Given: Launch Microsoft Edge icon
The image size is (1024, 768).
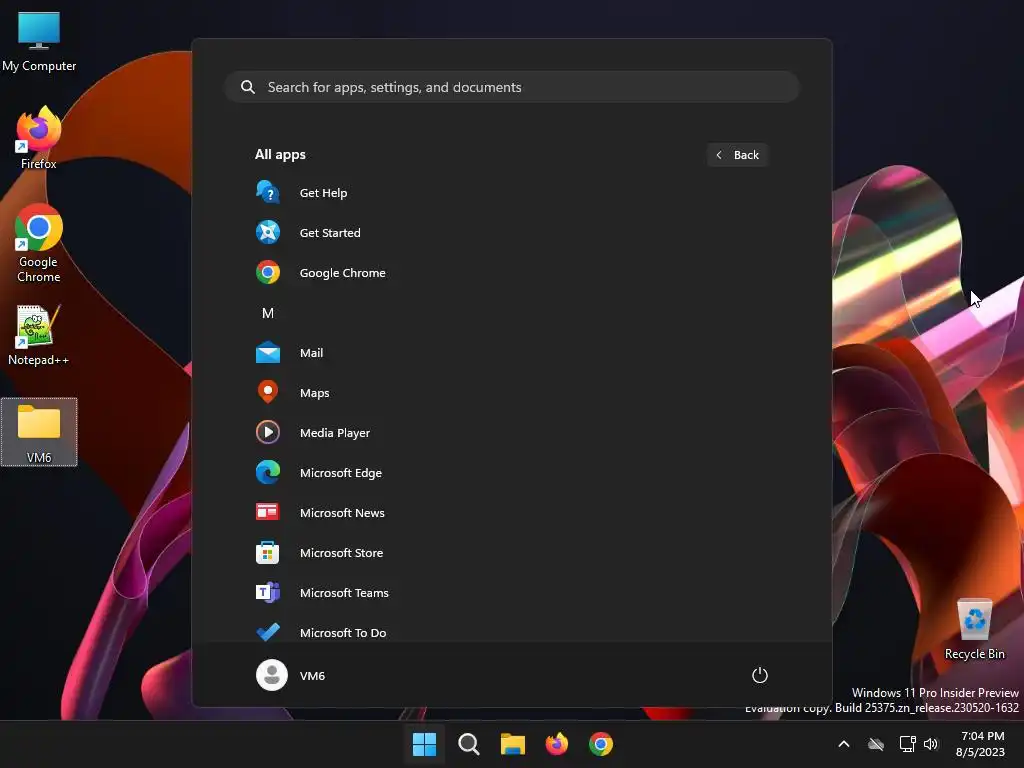Looking at the screenshot, I should pyautogui.click(x=268, y=472).
